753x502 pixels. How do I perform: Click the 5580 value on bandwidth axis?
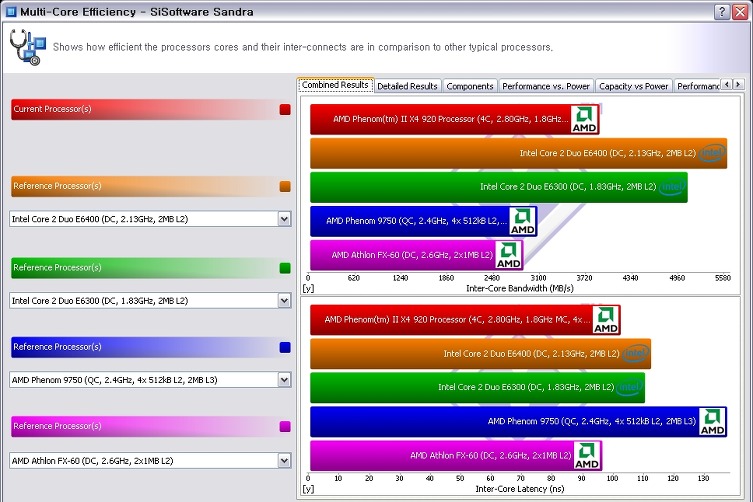pos(723,278)
